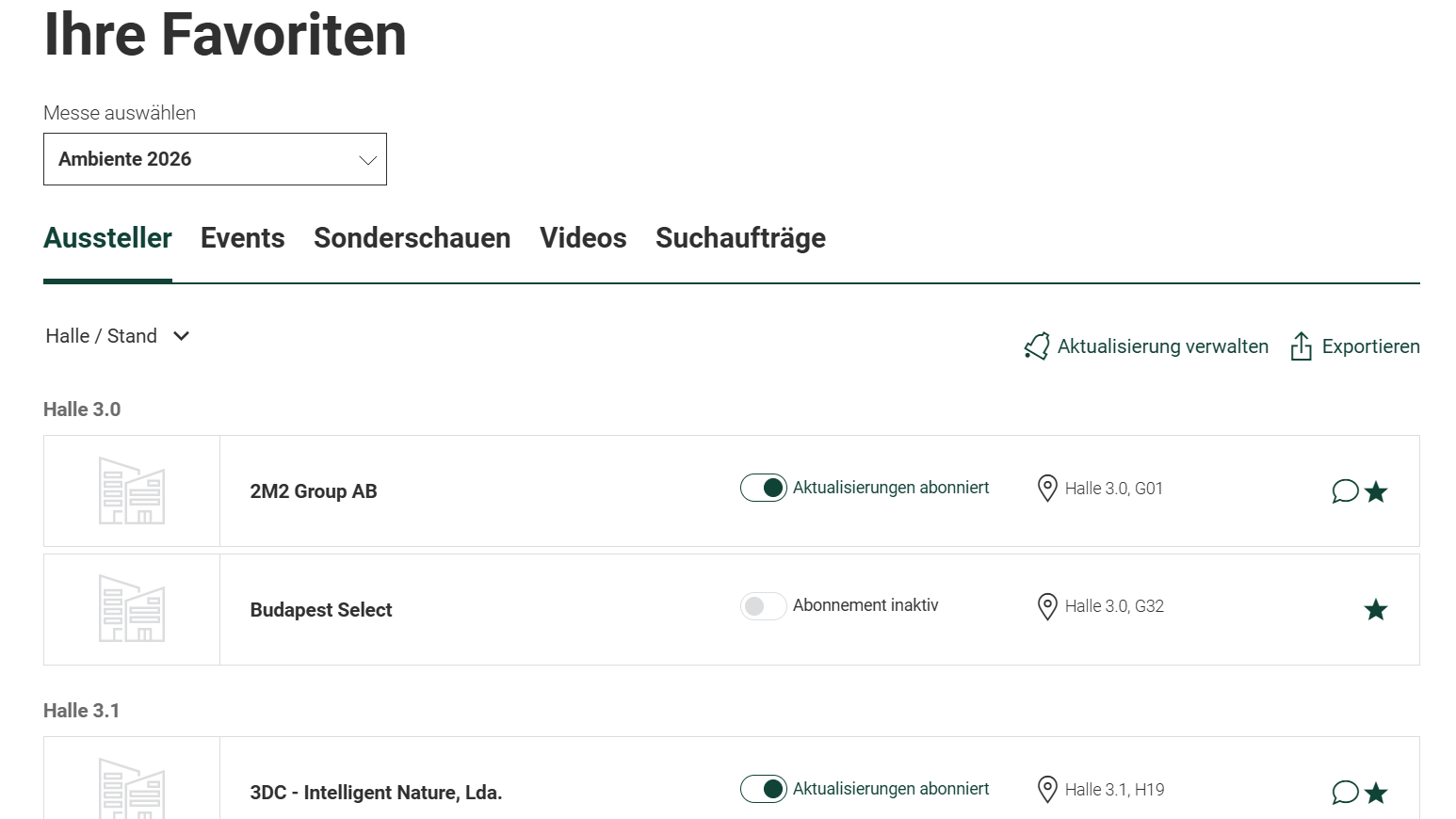Screen dimensions: 1456x819
Task: Click location pin for Halle 3.0, G32
Action: tap(1047, 606)
